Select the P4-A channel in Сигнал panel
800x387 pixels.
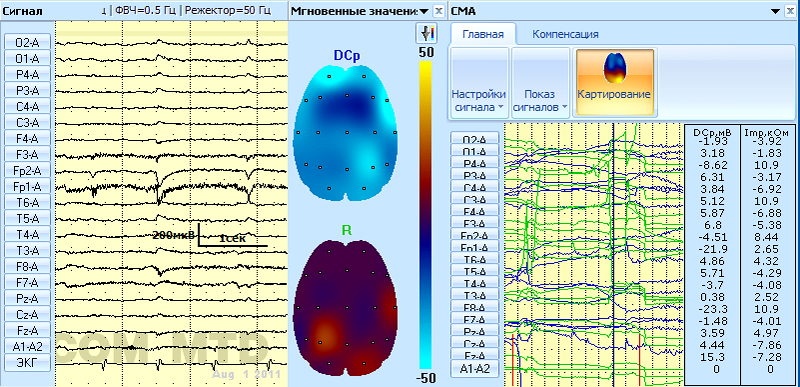(28, 74)
